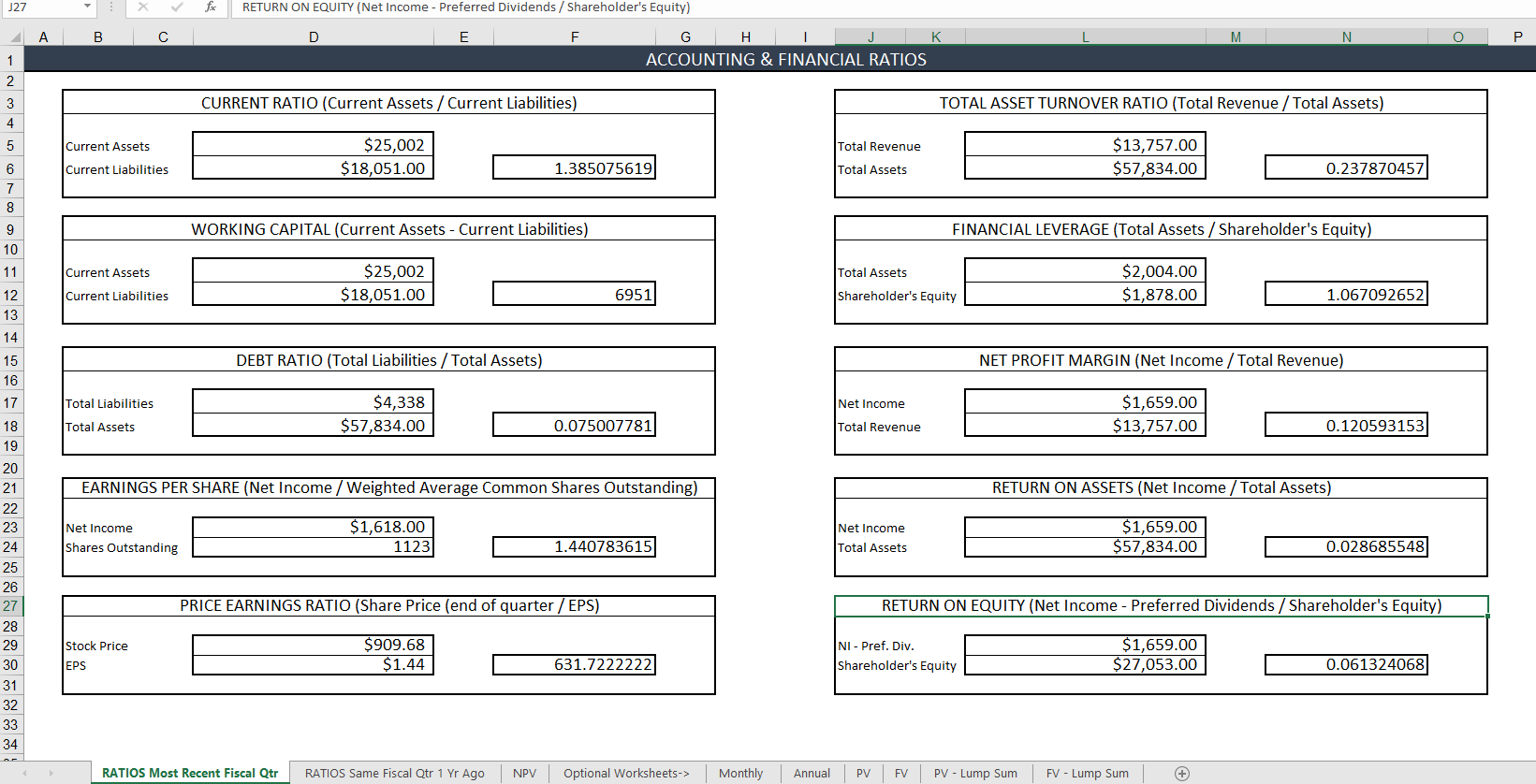Select row 34 header

11,745
